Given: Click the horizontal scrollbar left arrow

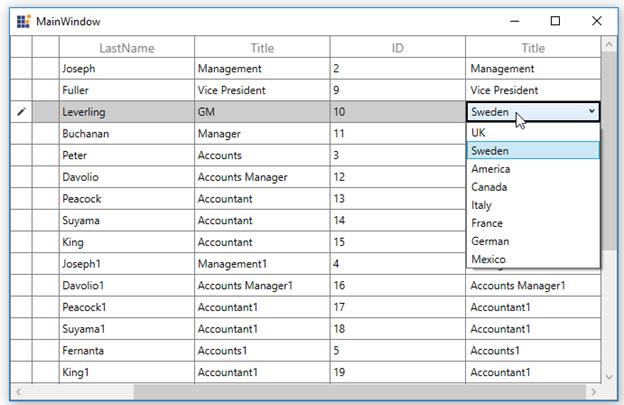Looking at the screenshot, I should coord(18,392).
